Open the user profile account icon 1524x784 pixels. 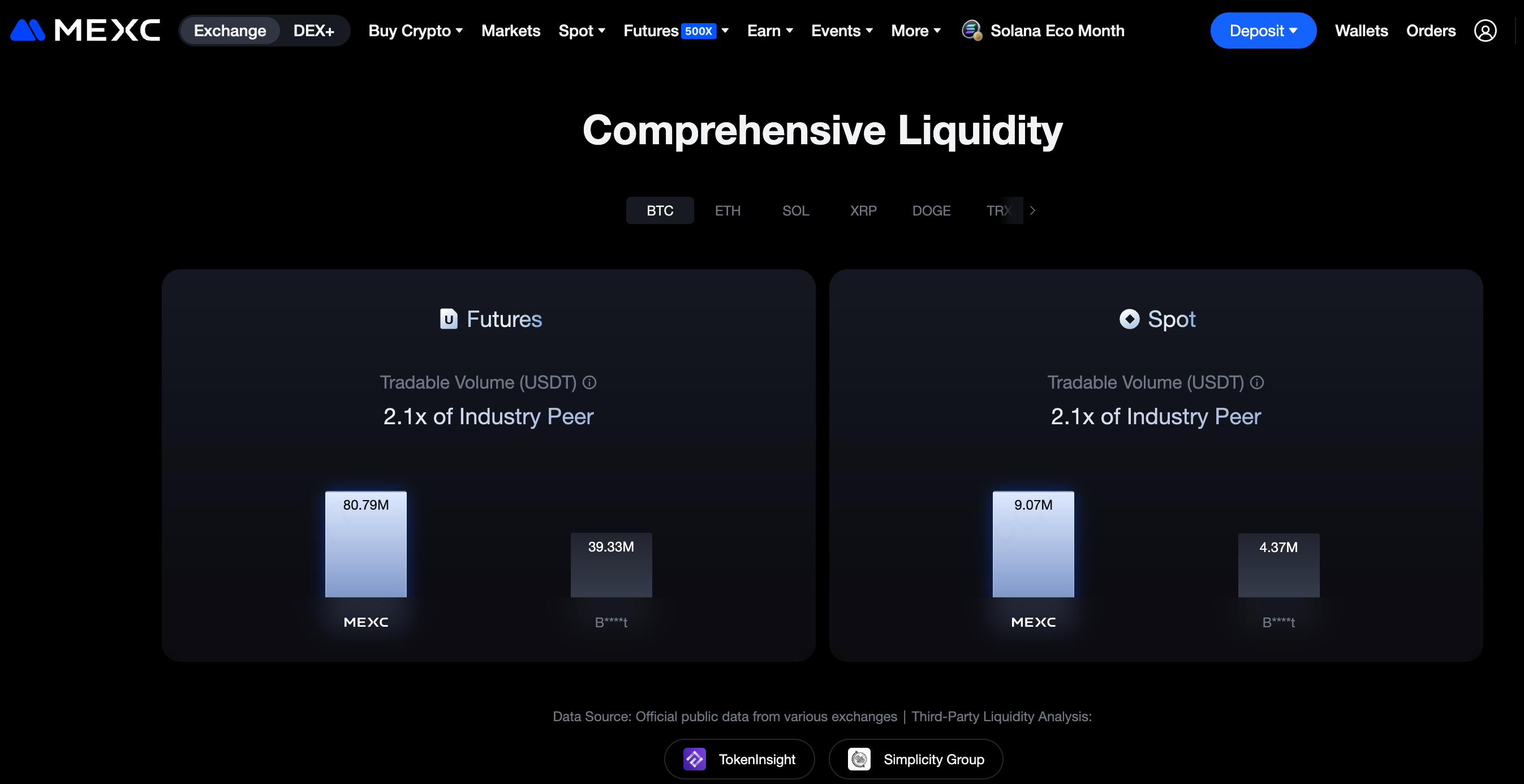click(x=1484, y=31)
